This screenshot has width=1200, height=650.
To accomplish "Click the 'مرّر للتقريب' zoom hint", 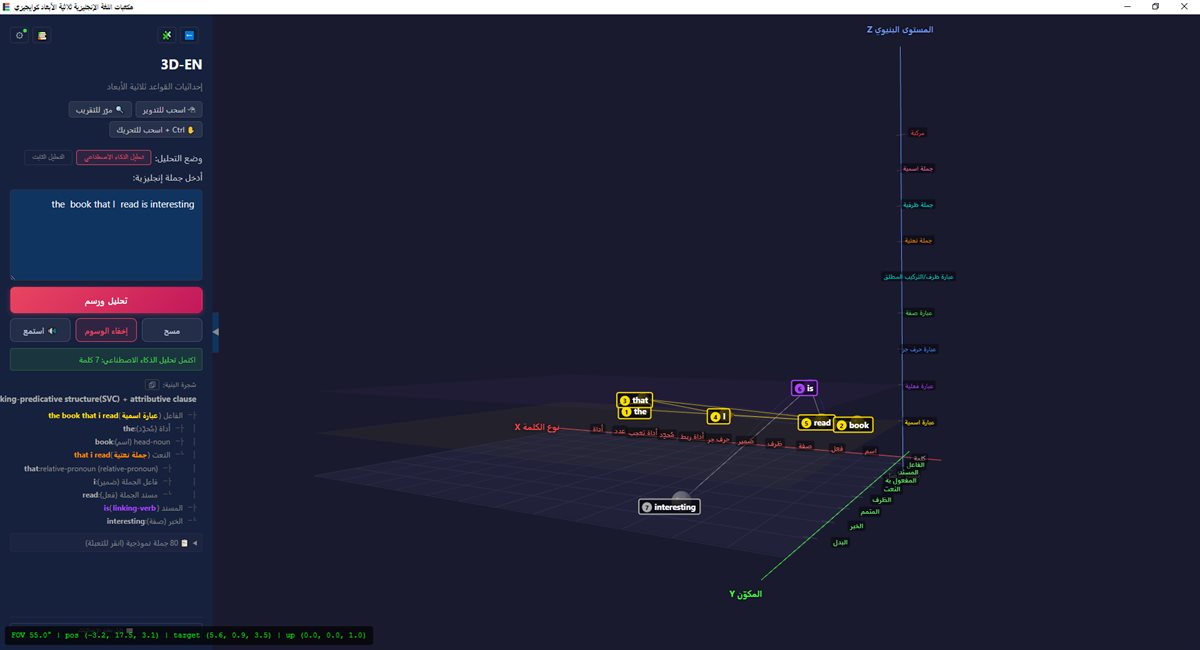I will point(100,109).
